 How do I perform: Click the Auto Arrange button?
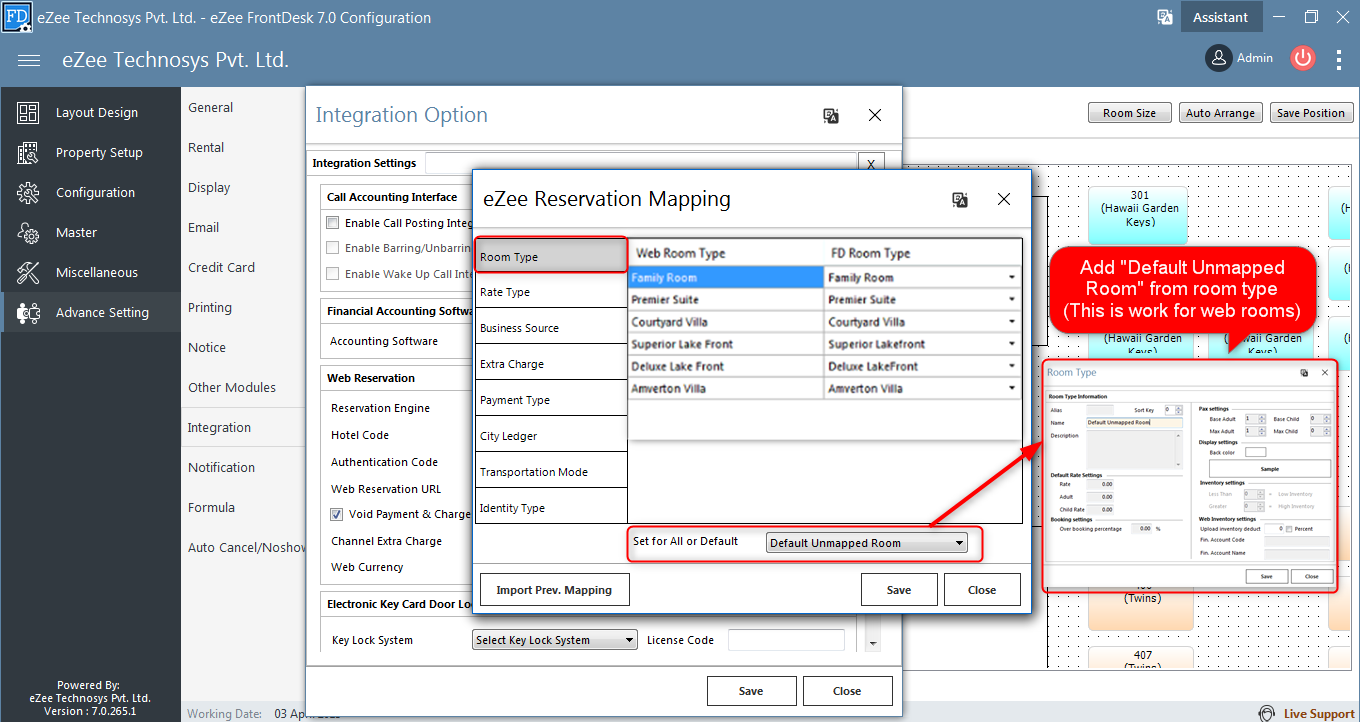coord(1220,113)
